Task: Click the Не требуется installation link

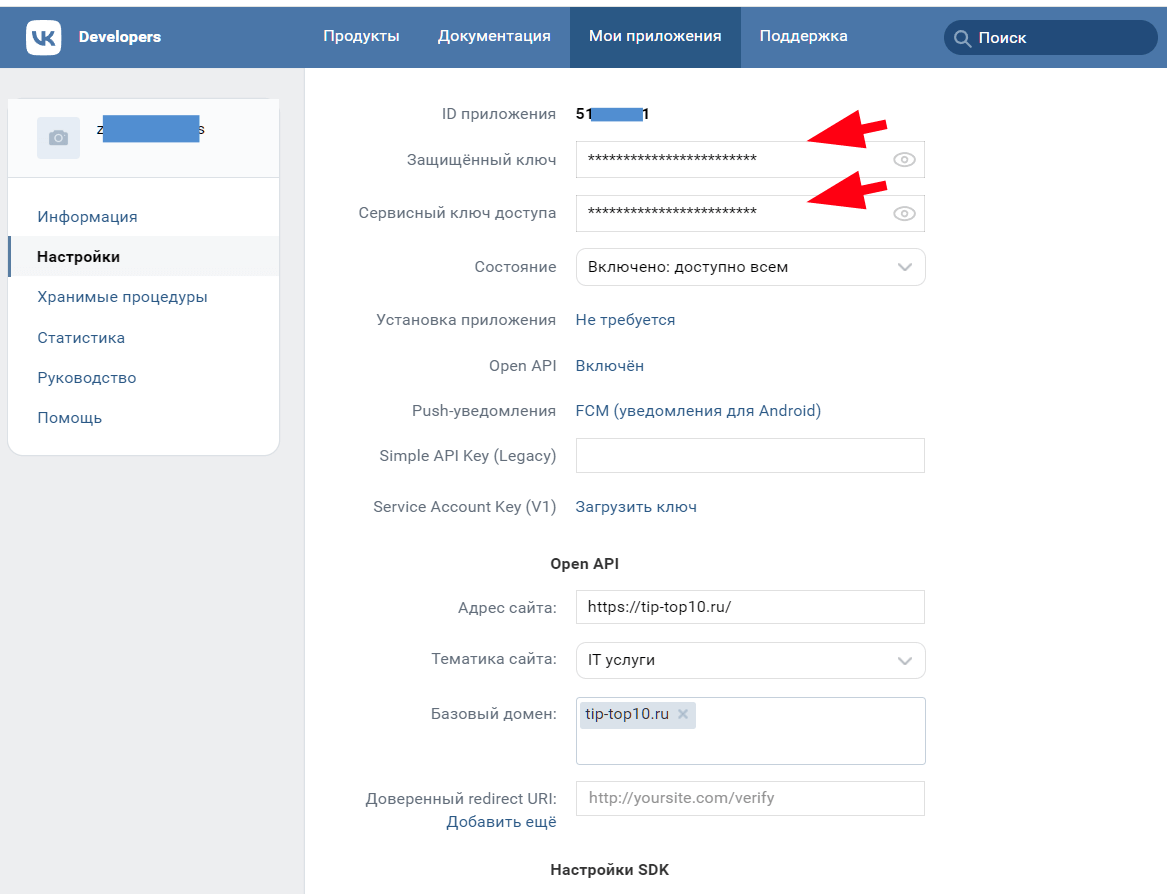Action: pyautogui.click(x=624, y=319)
